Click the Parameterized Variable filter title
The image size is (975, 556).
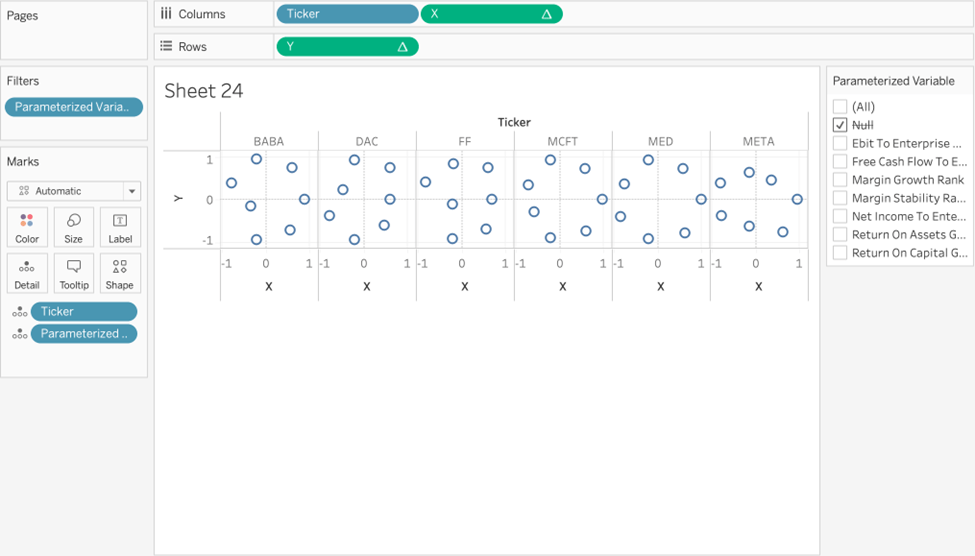point(894,81)
